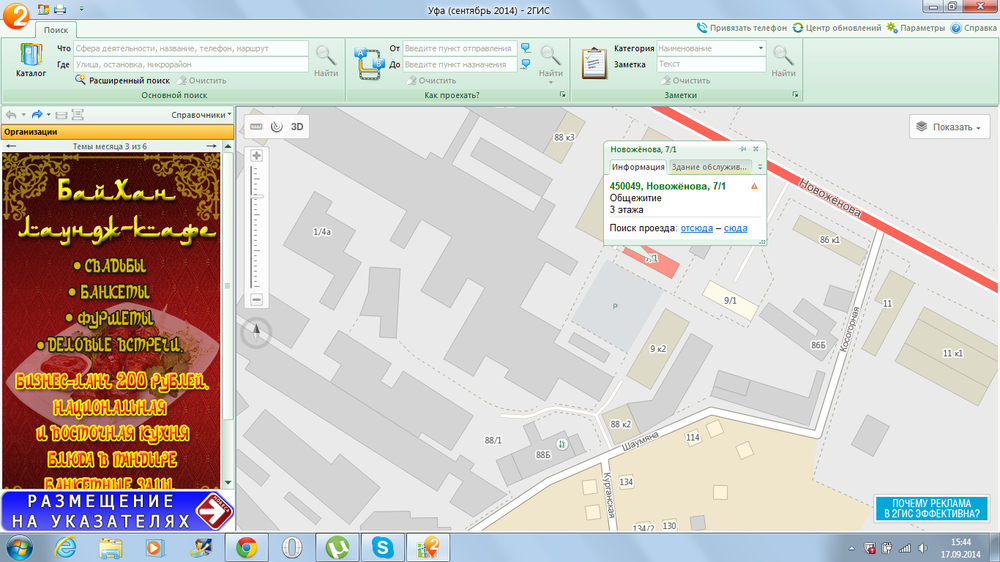Close the Новожёнова 7/1 info card
Screen dimensions: 1000x562
(x=756, y=149)
